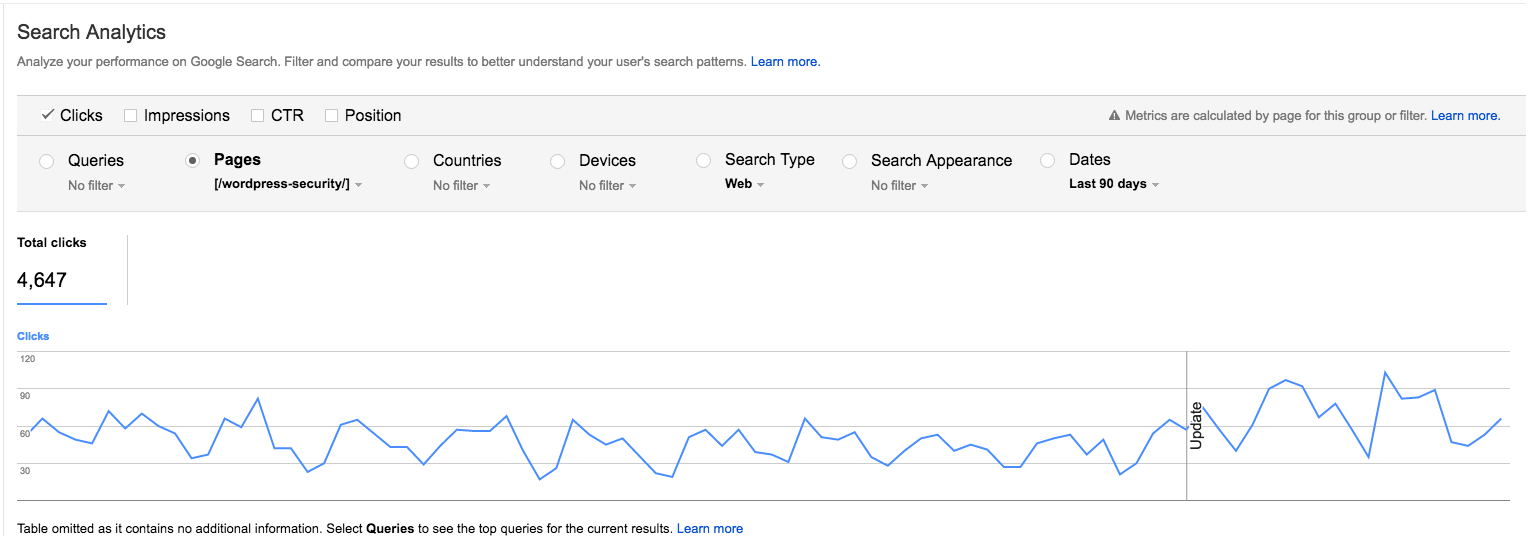
Task: Click Learn more link below the chart
Action: [710, 528]
